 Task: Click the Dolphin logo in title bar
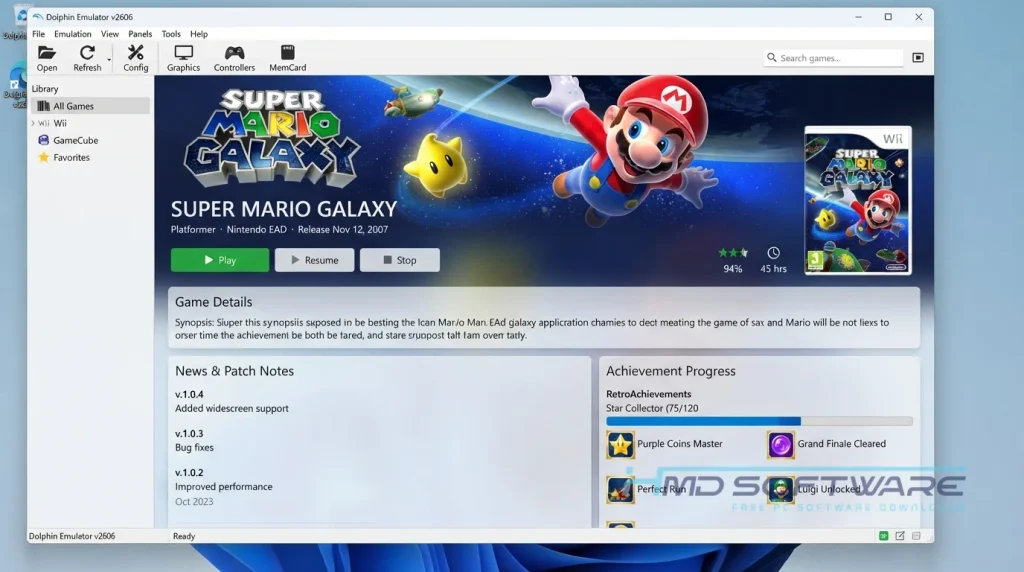pos(37,17)
